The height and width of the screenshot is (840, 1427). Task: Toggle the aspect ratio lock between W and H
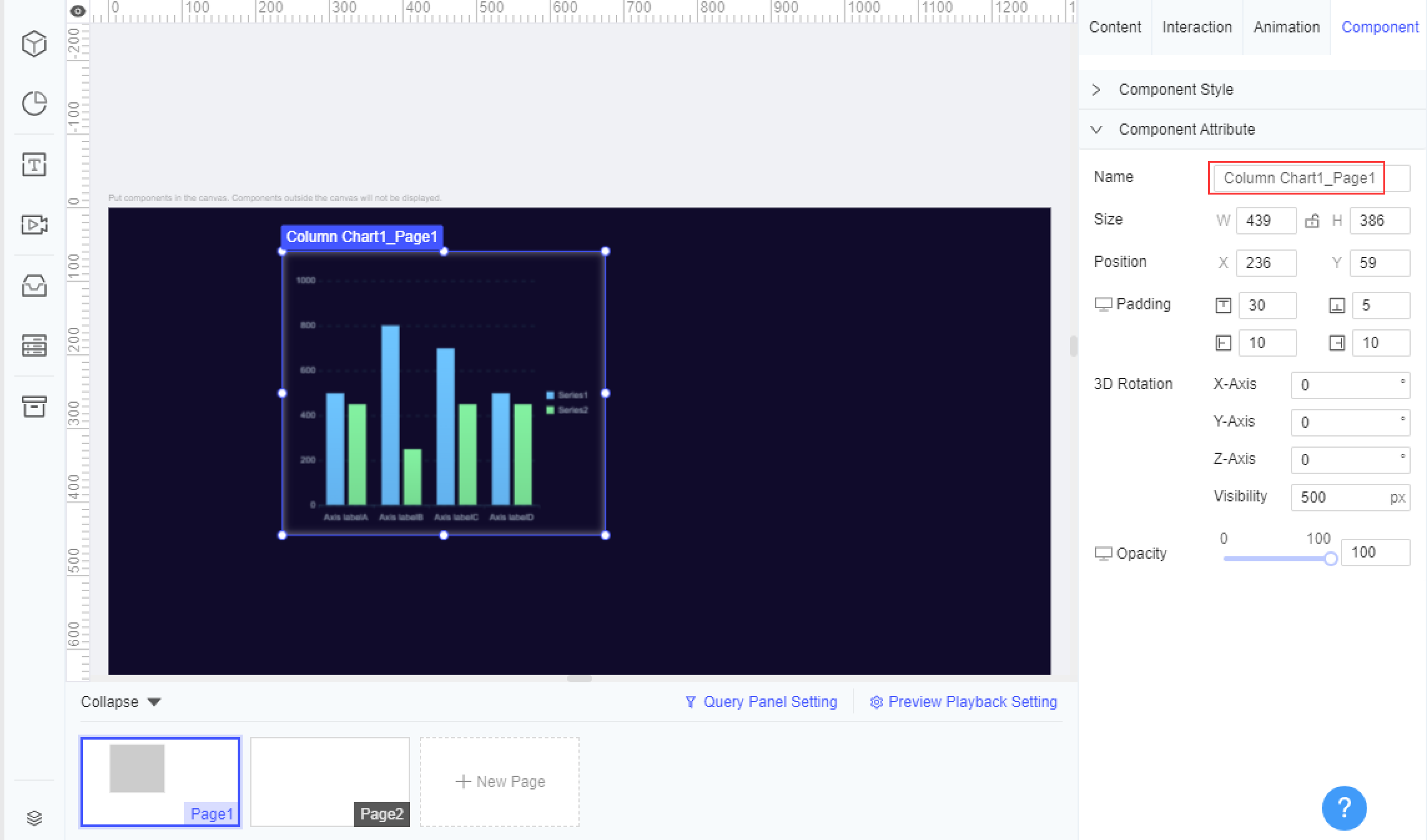pyautogui.click(x=1312, y=221)
